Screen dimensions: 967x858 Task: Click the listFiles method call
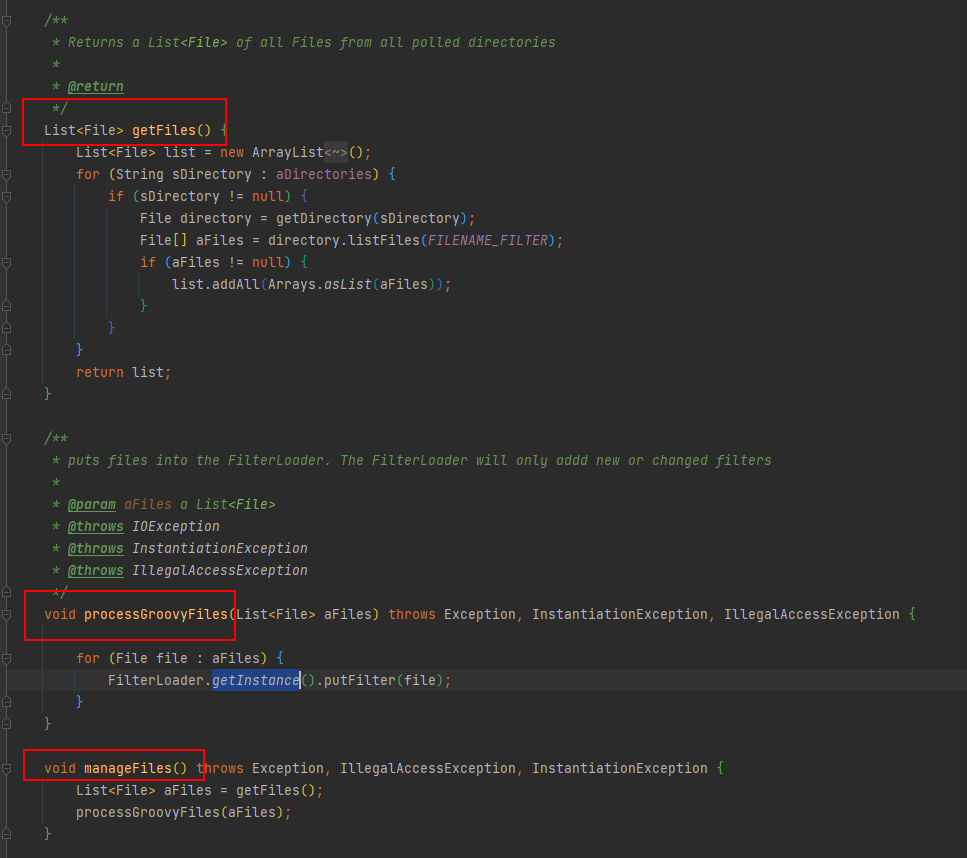pos(384,241)
